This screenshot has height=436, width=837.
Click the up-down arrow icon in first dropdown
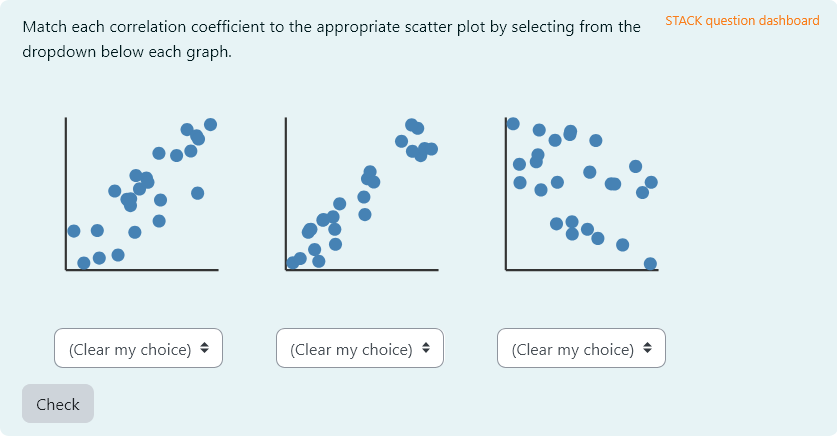[204, 348]
